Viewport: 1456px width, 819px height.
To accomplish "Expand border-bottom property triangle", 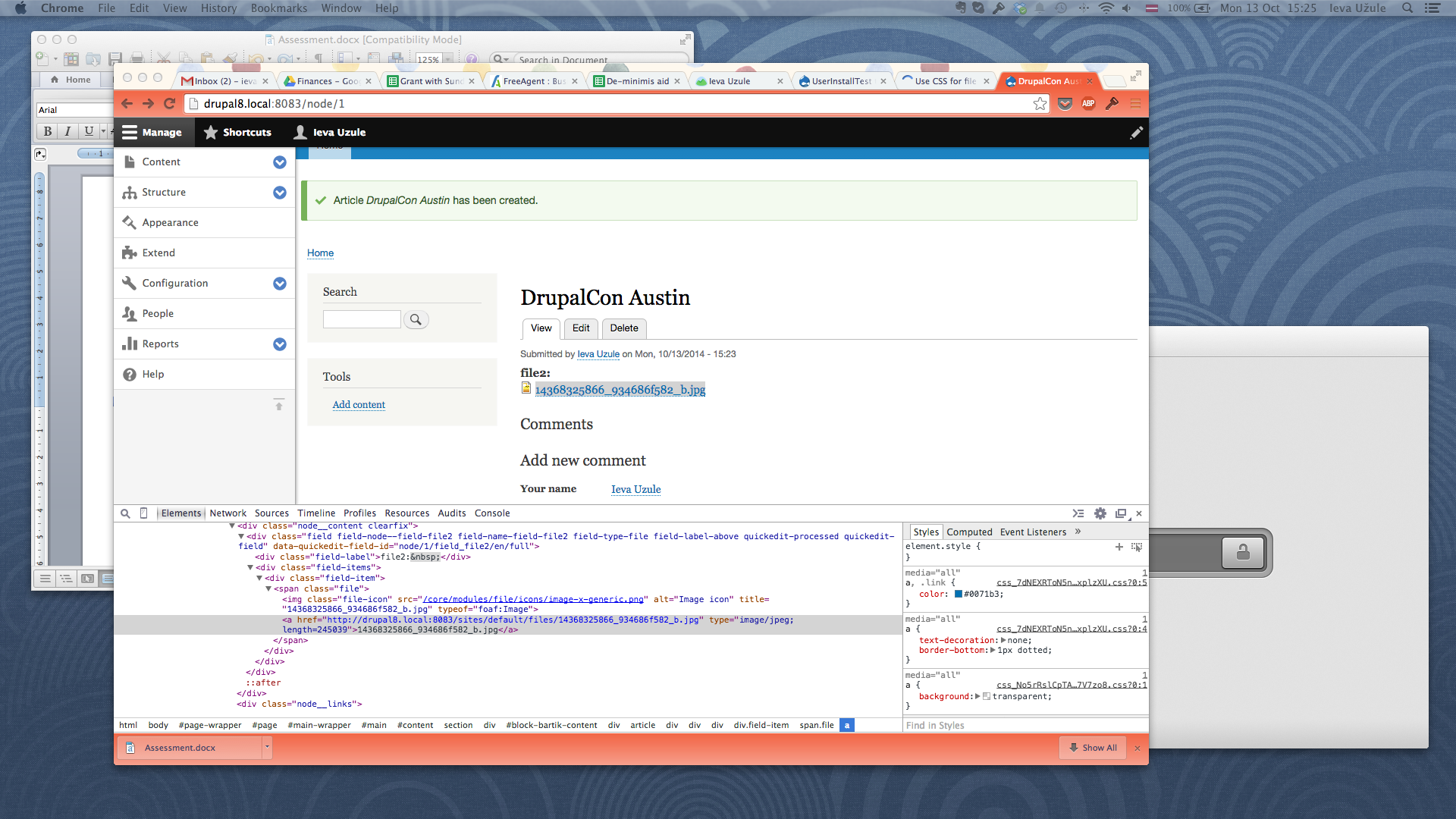I will (993, 650).
